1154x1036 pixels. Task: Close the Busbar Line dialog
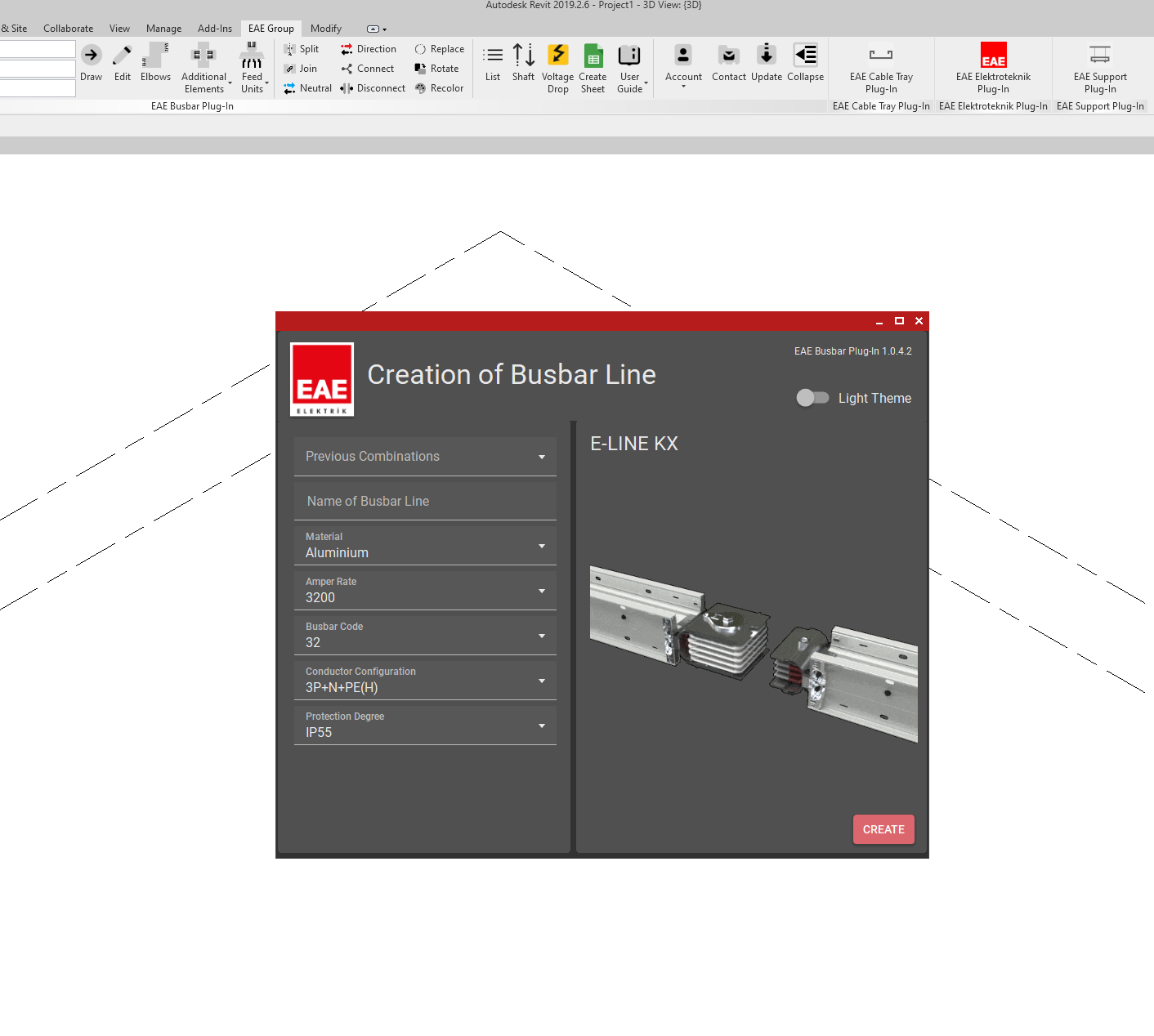coord(919,321)
